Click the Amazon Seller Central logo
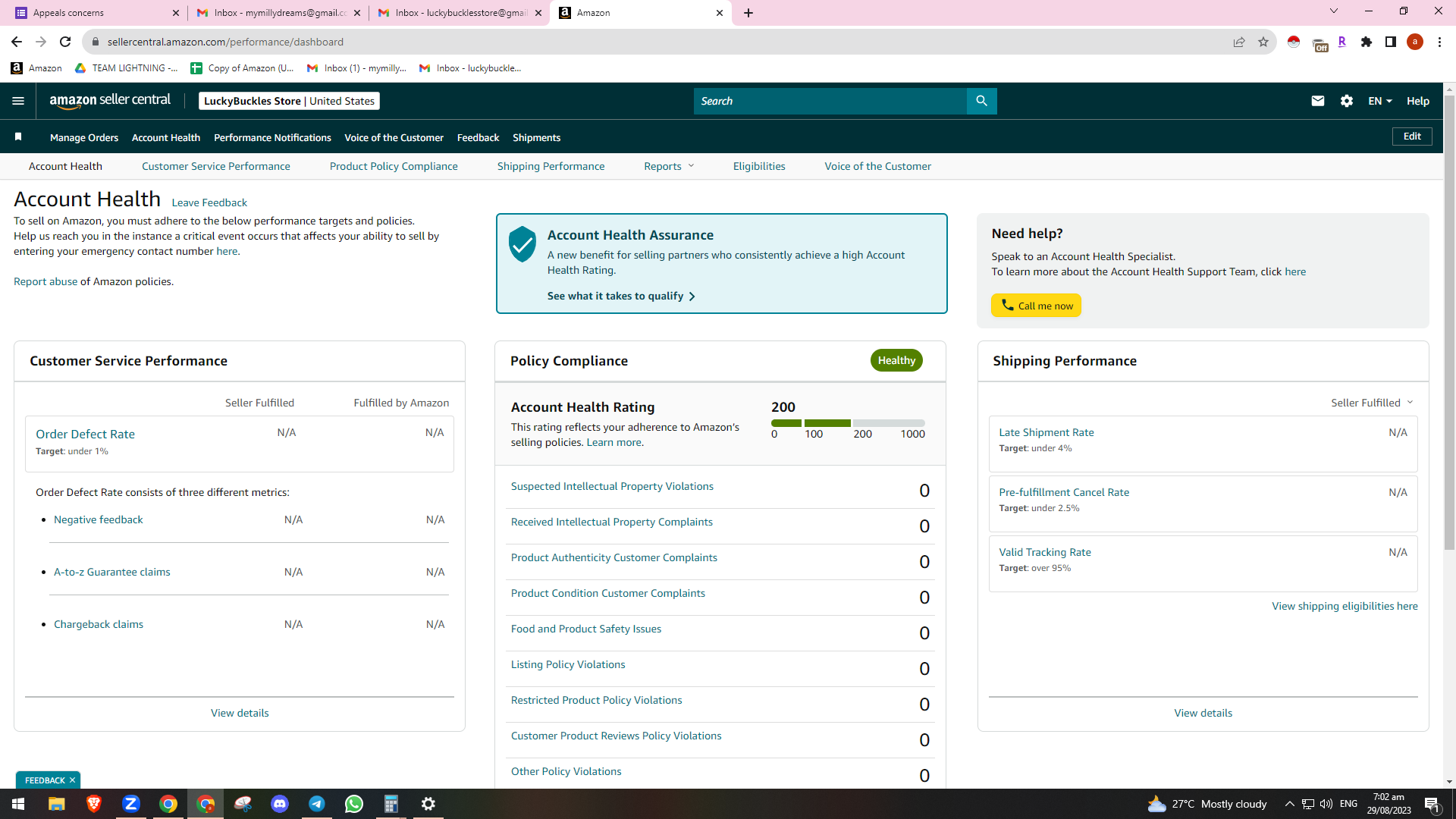 pos(110,101)
